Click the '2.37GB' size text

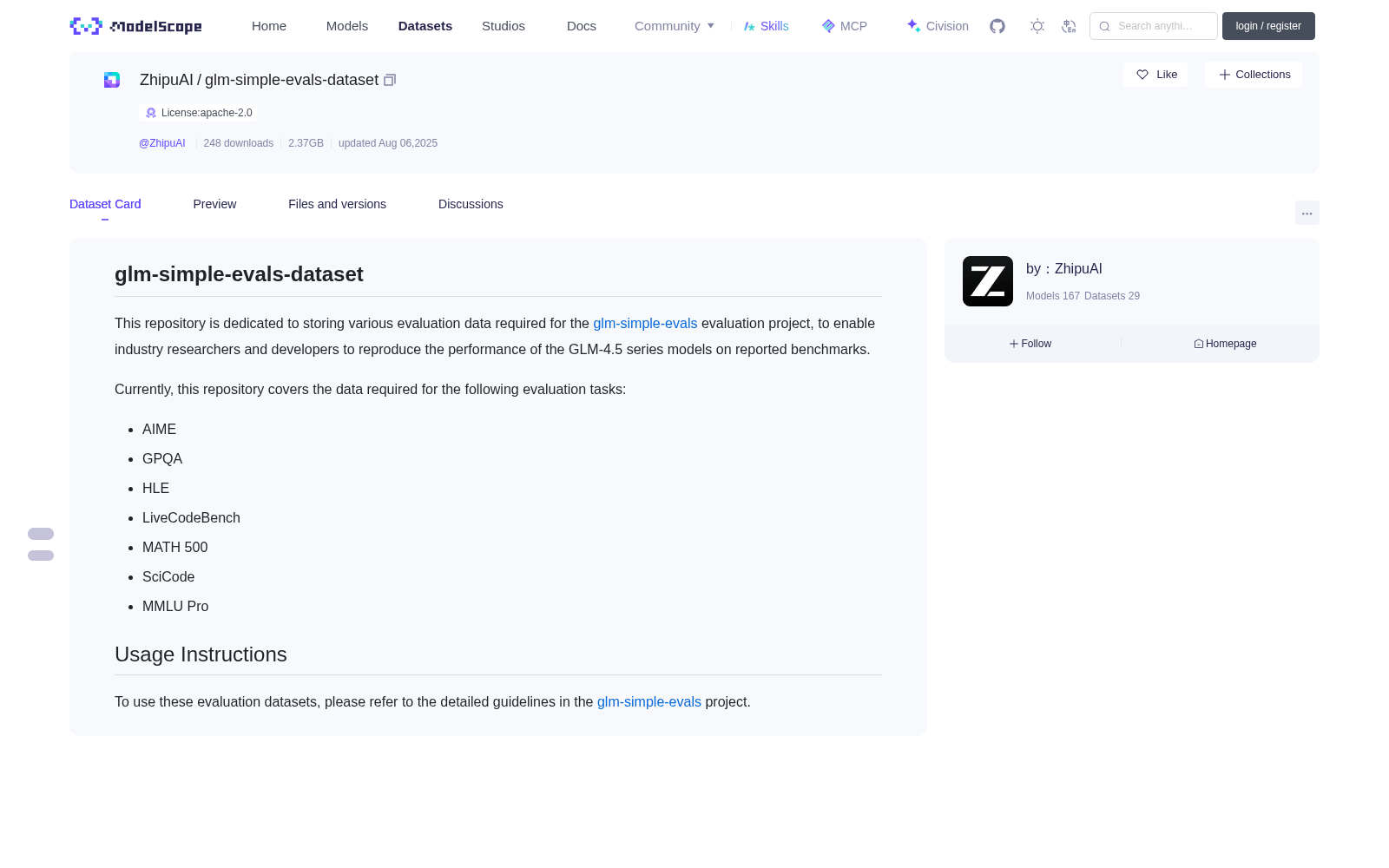pyautogui.click(x=306, y=143)
